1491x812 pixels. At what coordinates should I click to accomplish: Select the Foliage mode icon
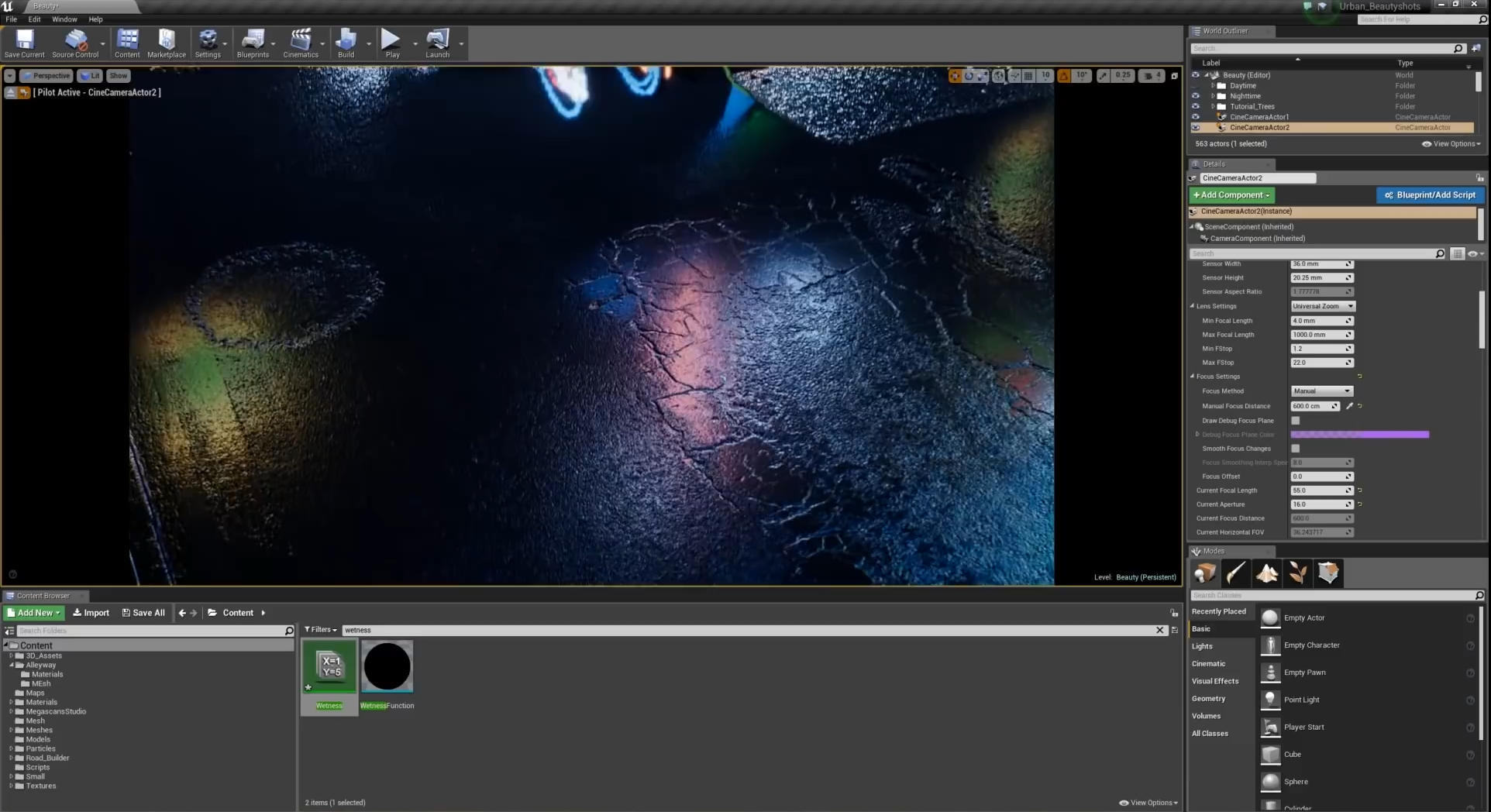pos(1298,573)
